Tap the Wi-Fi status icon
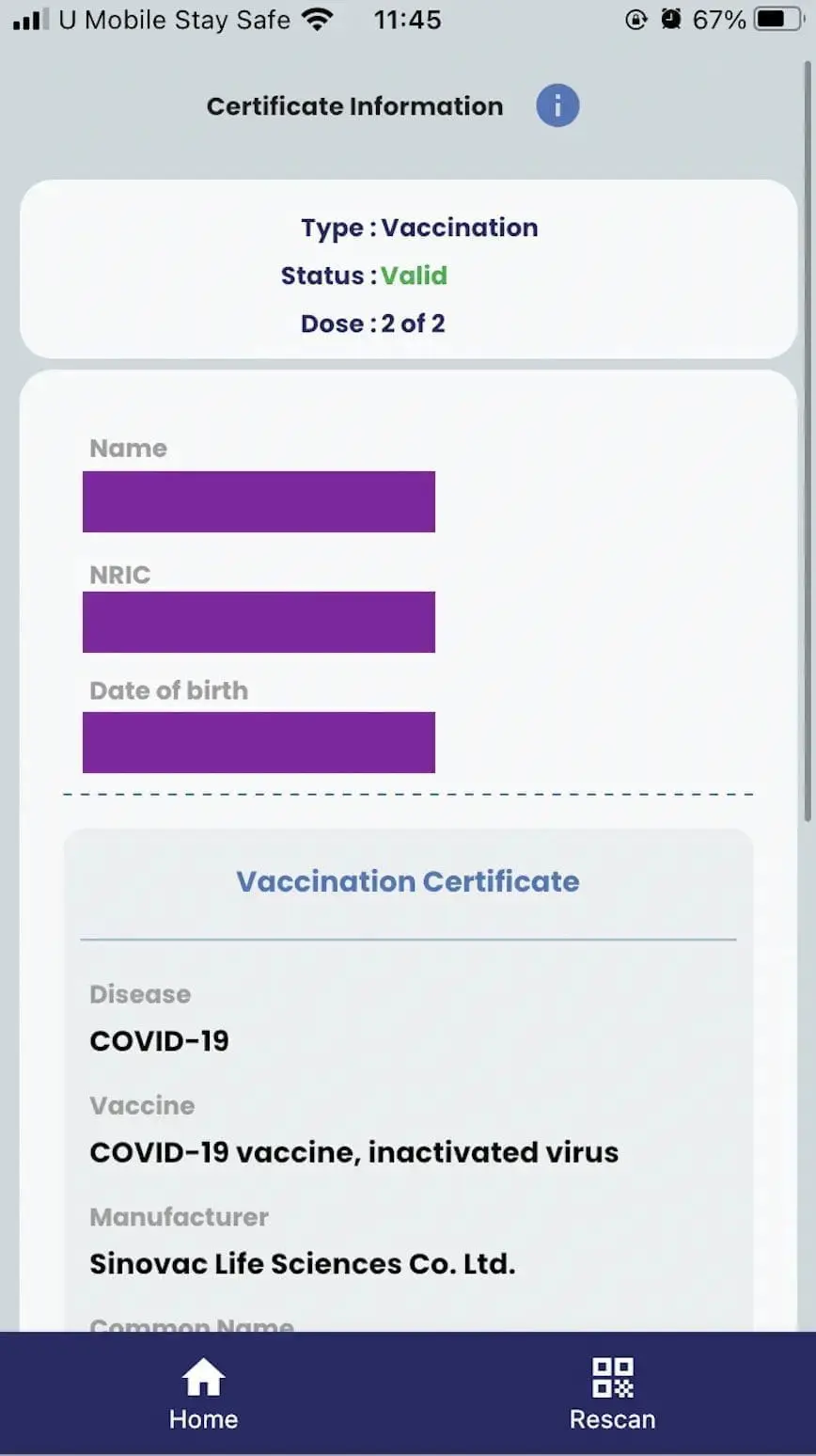This screenshot has width=816, height=1456. pyautogui.click(x=319, y=19)
